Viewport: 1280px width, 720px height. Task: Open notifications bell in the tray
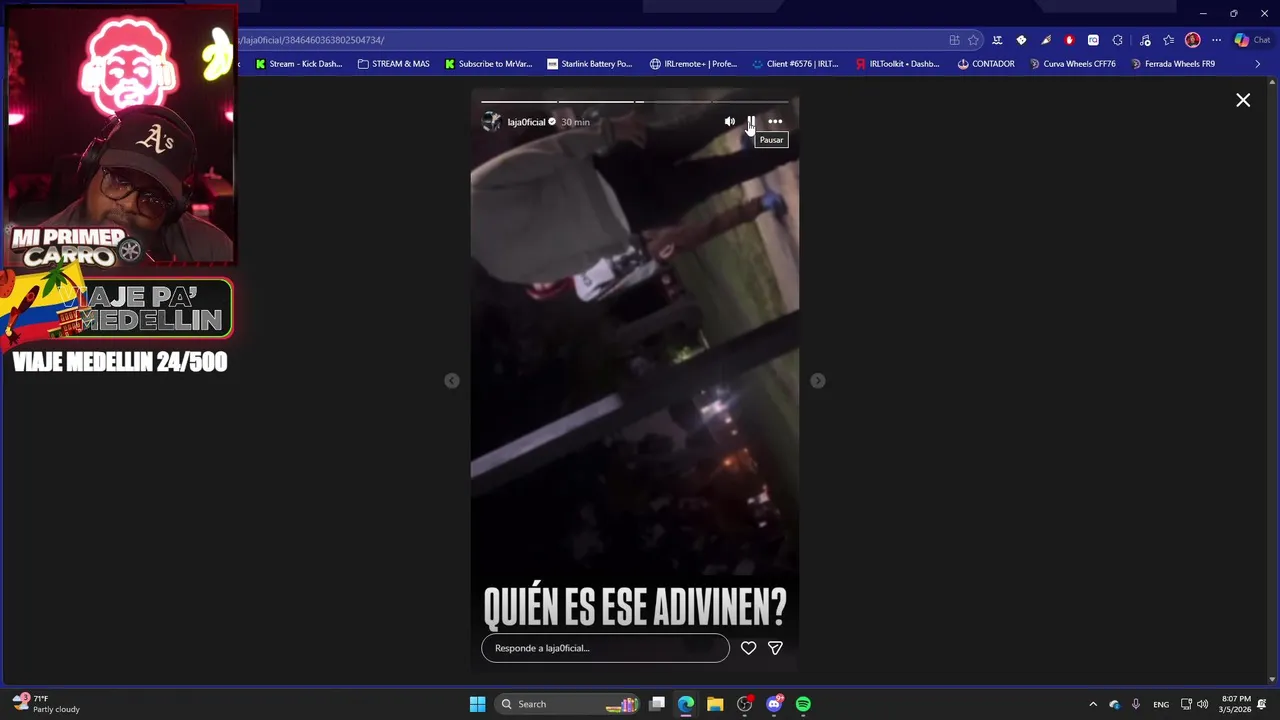[x=1262, y=704]
